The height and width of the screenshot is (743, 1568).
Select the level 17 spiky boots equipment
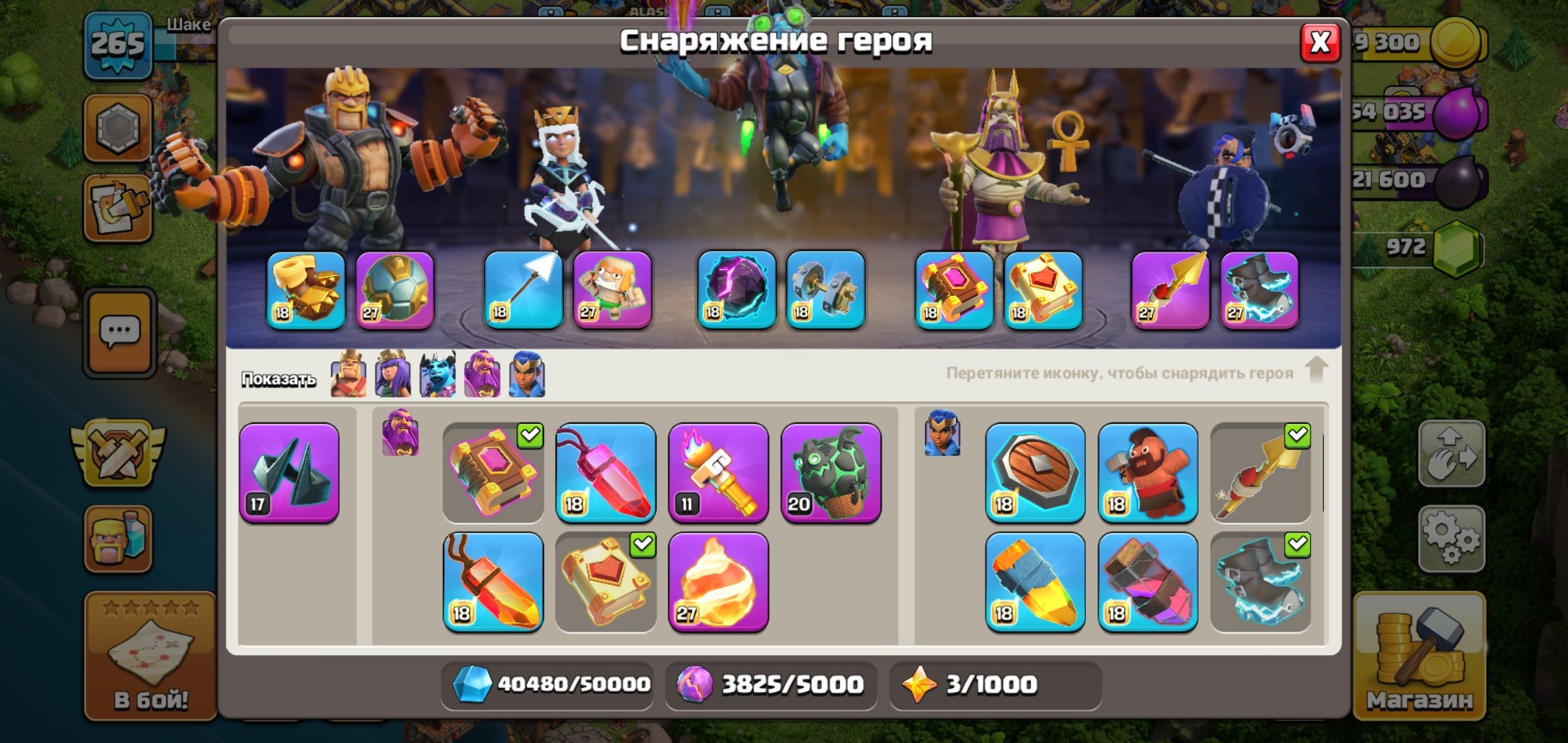click(x=289, y=473)
